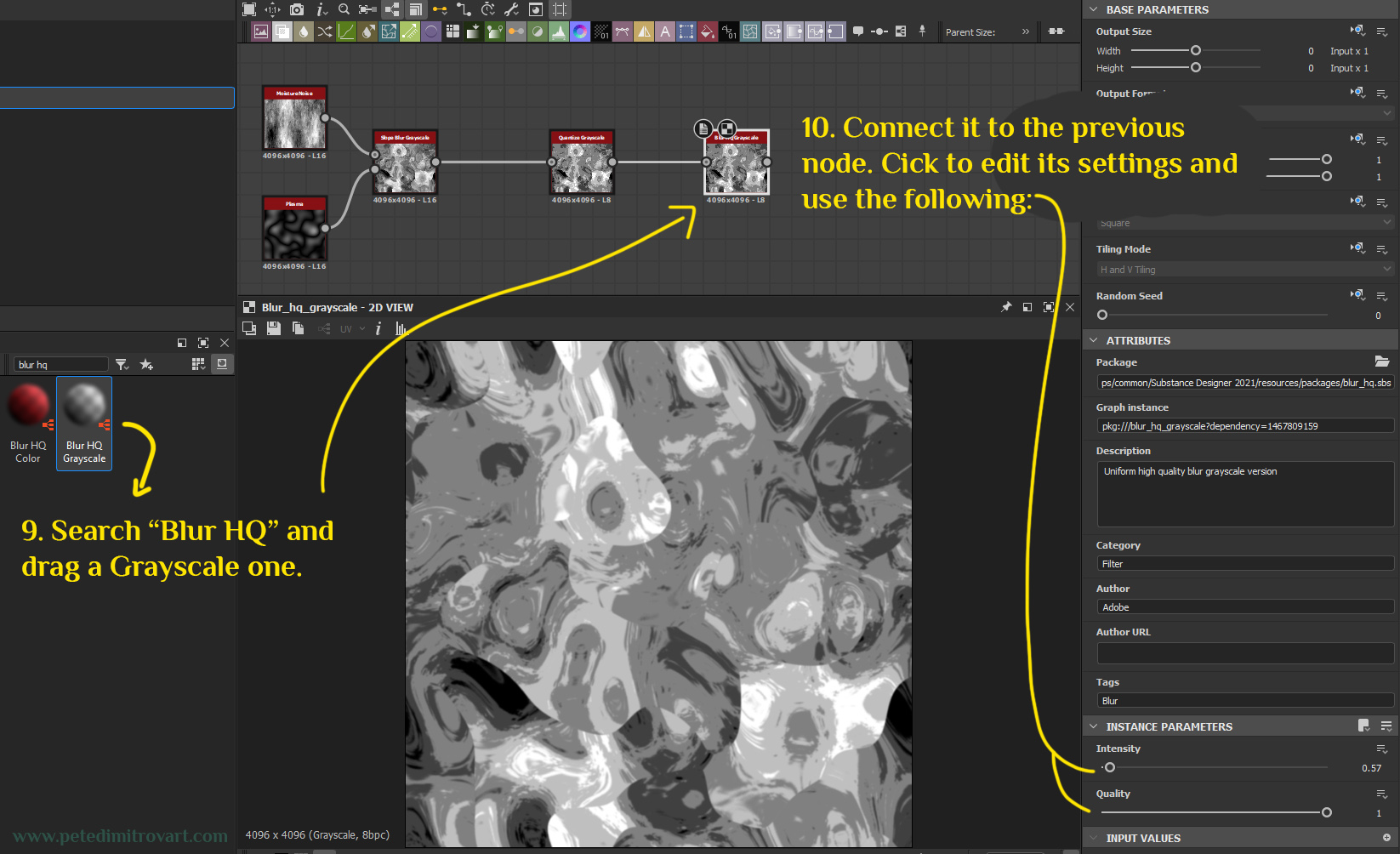Select the MoistureNoise node
The height and width of the screenshot is (854, 1400).
pos(294,118)
